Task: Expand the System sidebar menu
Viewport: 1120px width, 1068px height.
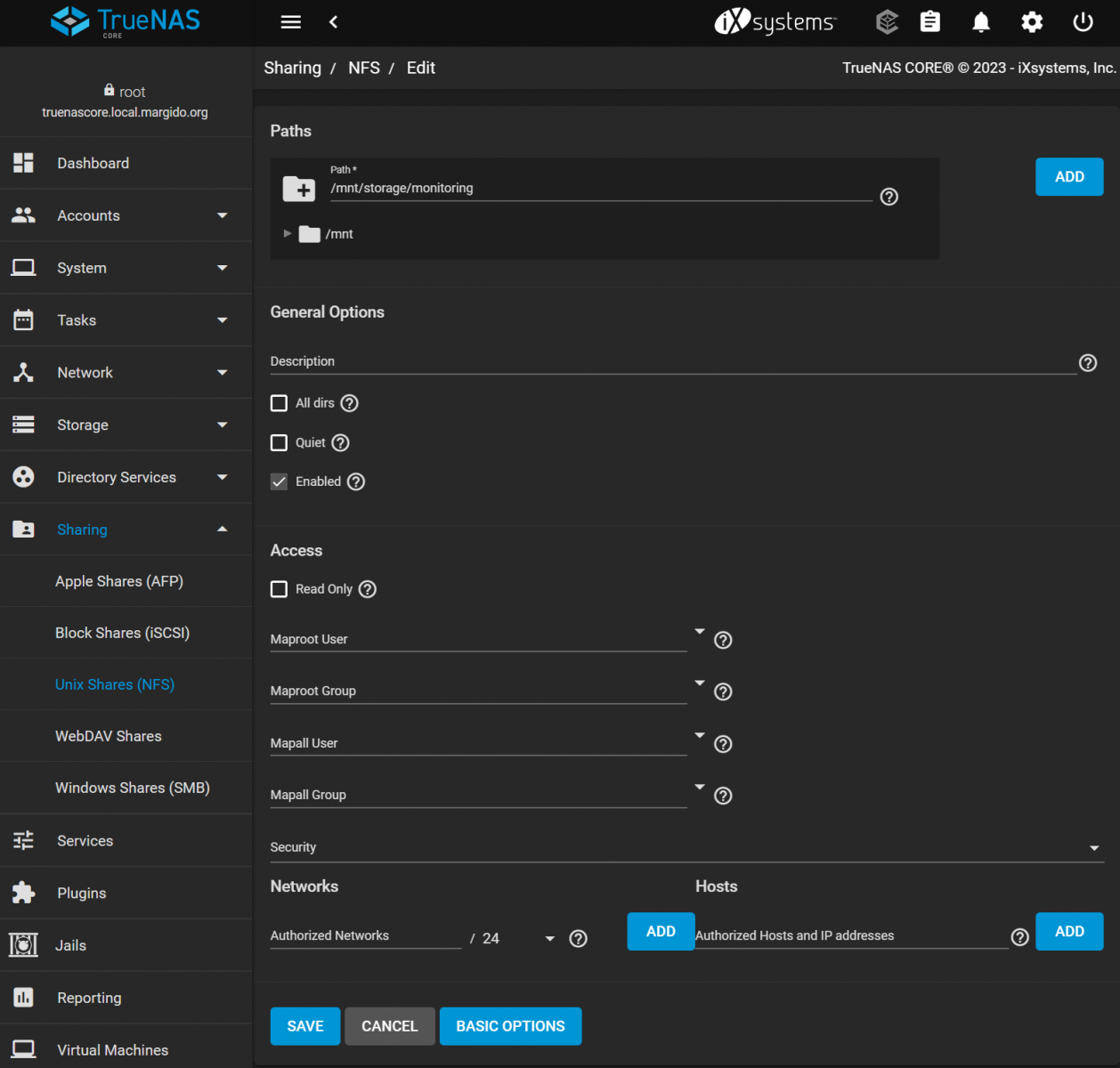Action: (x=126, y=268)
